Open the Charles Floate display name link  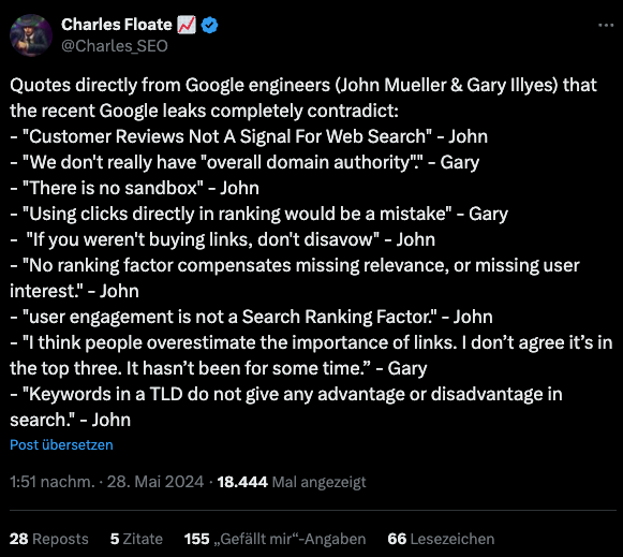click(116, 25)
